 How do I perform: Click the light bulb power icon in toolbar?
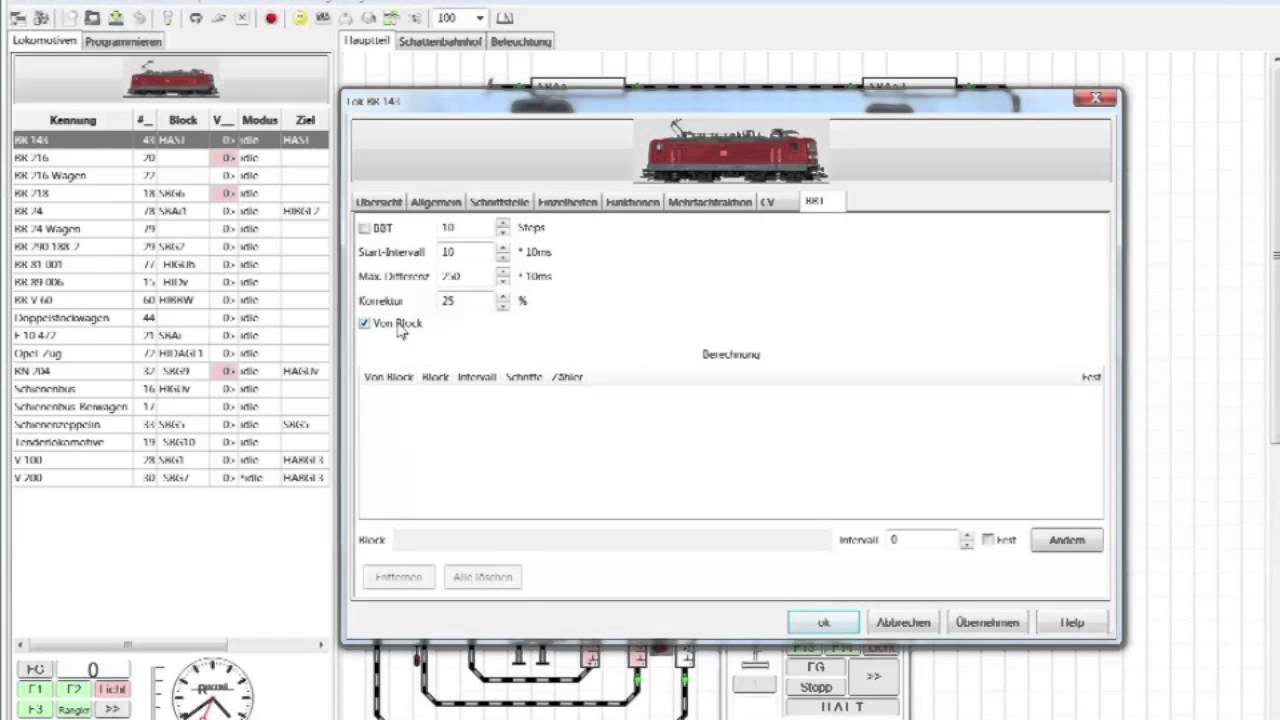[x=167, y=18]
